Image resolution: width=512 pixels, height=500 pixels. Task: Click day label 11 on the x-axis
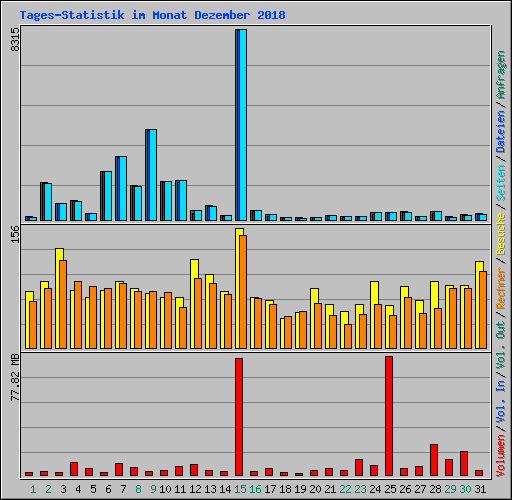tap(180, 489)
